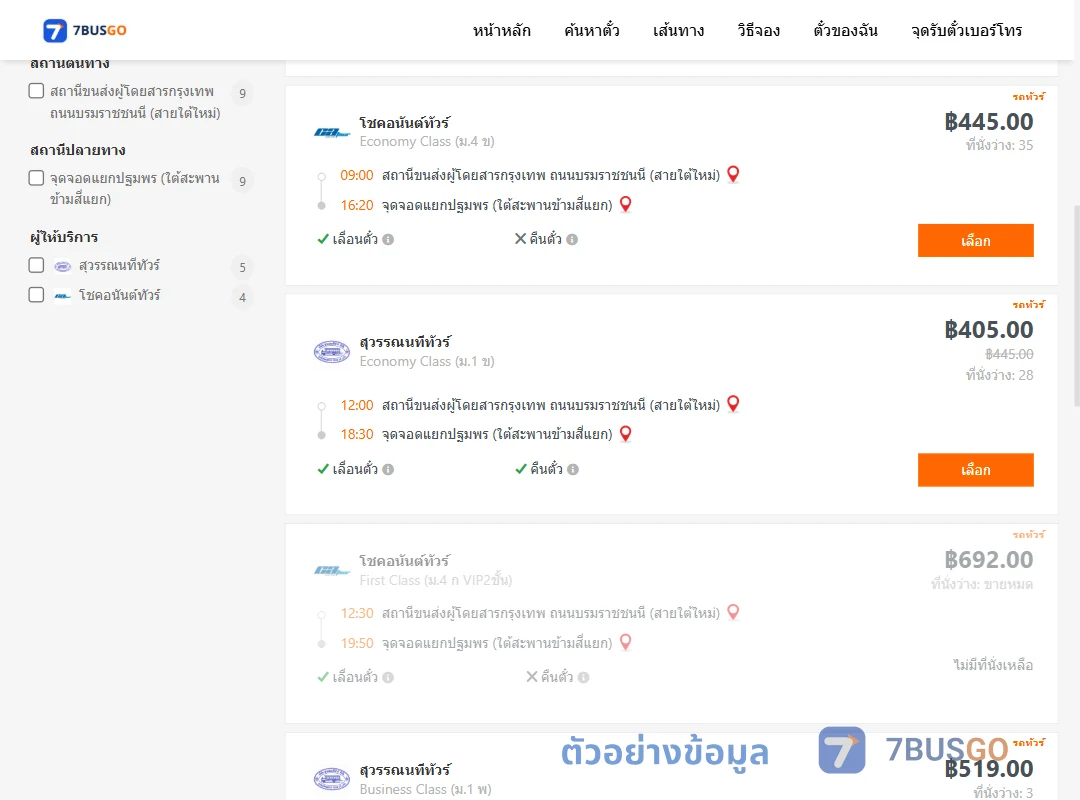Click ที่นั่งว่าง: 35 seats text
This screenshot has height=800, width=1080.
click(999, 145)
